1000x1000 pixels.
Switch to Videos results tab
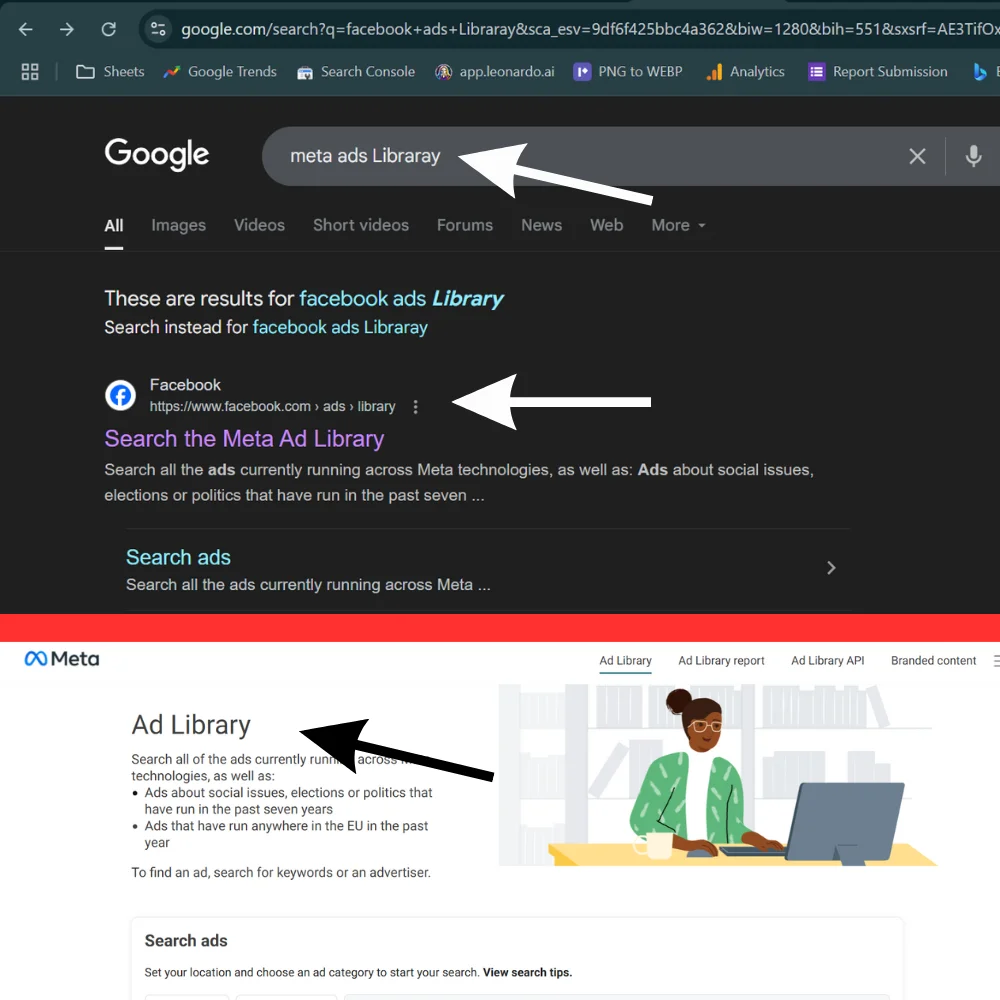pyautogui.click(x=259, y=226)
